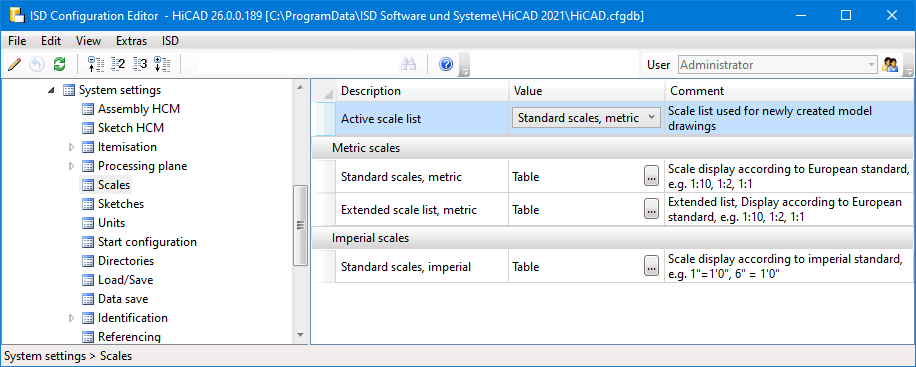Open the Extras menu
The width and height of the screenshot is (916, 367).
131,41
